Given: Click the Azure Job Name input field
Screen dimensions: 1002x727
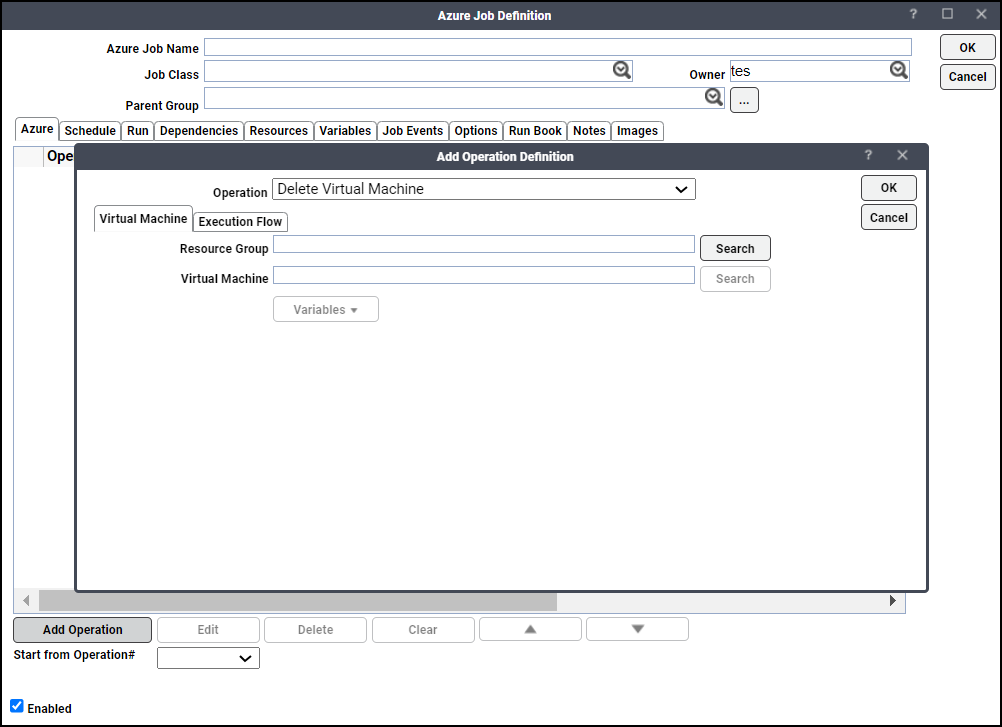Looking at the screenshot, I should 558,47.
